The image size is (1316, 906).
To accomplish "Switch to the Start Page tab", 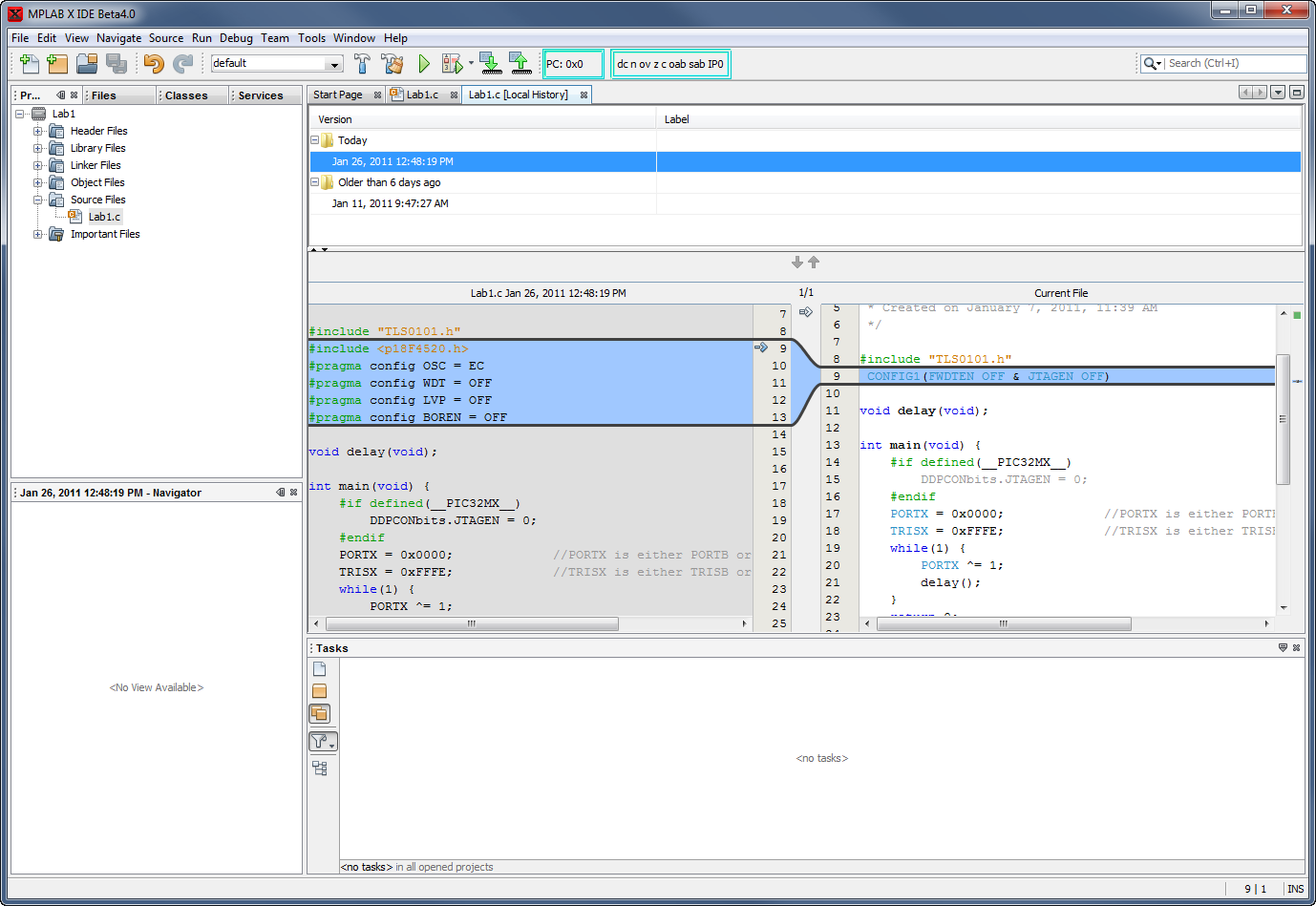I will 338,95.
